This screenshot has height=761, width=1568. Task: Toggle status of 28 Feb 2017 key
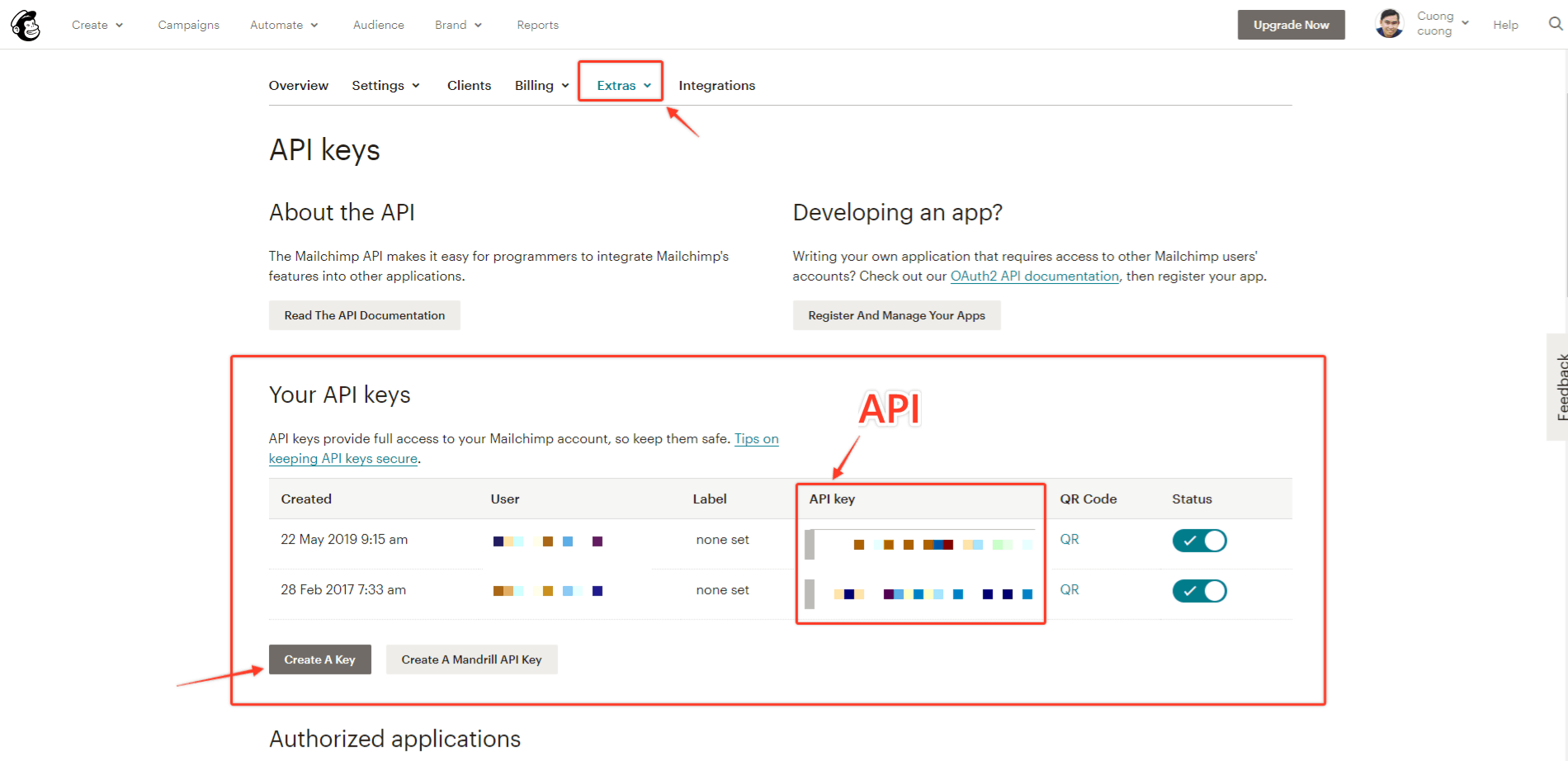pos(1199,591)
